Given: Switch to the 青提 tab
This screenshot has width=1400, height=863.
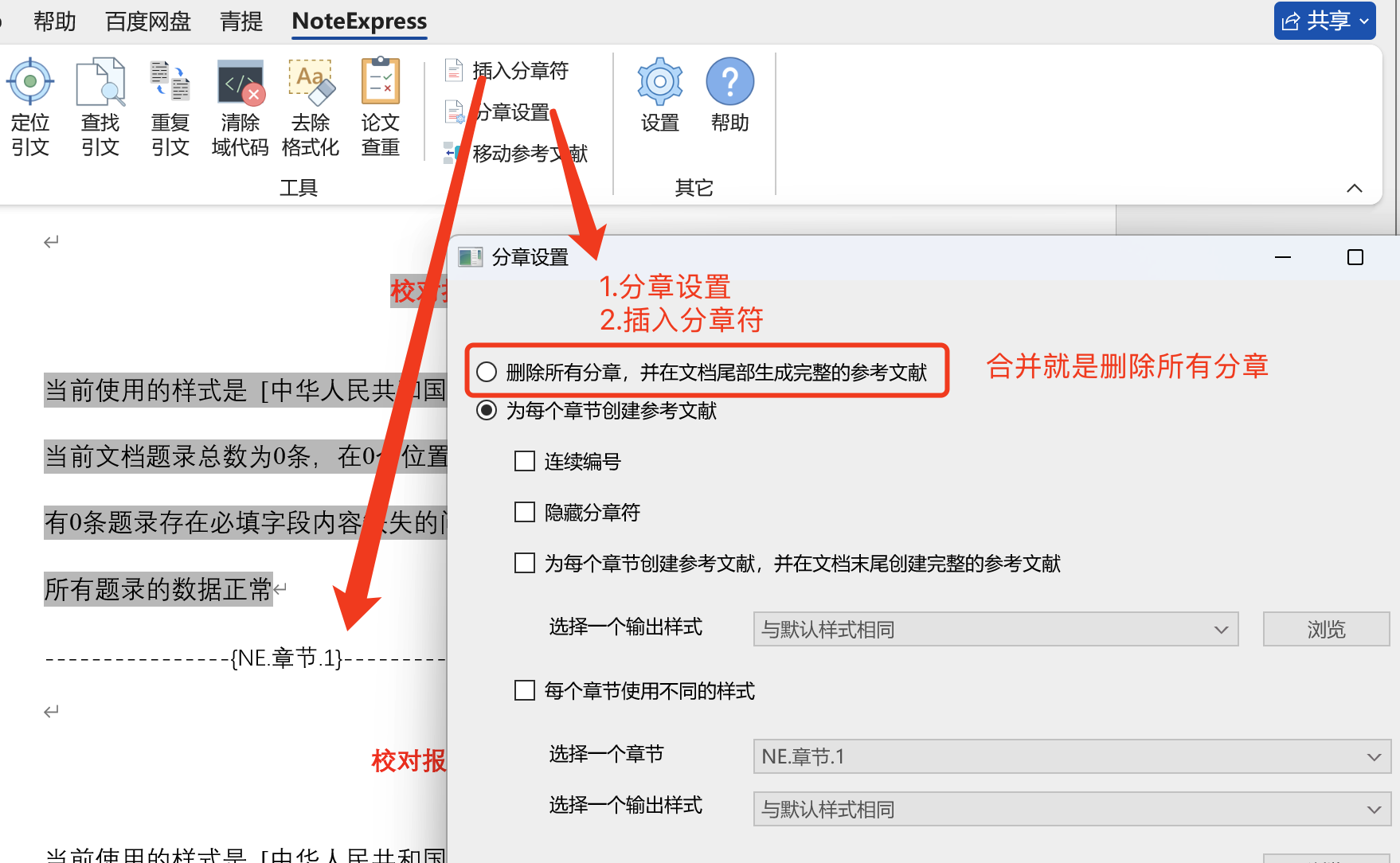Looking at the screenshot, I should pyautogui.click(x=241, y=21).
